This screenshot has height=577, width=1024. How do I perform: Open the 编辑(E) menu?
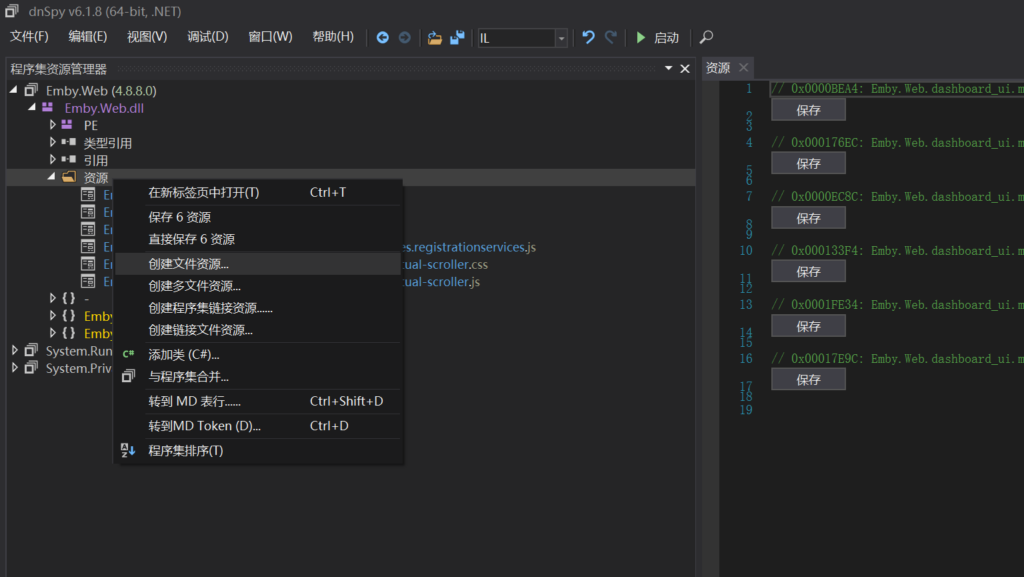88,37
